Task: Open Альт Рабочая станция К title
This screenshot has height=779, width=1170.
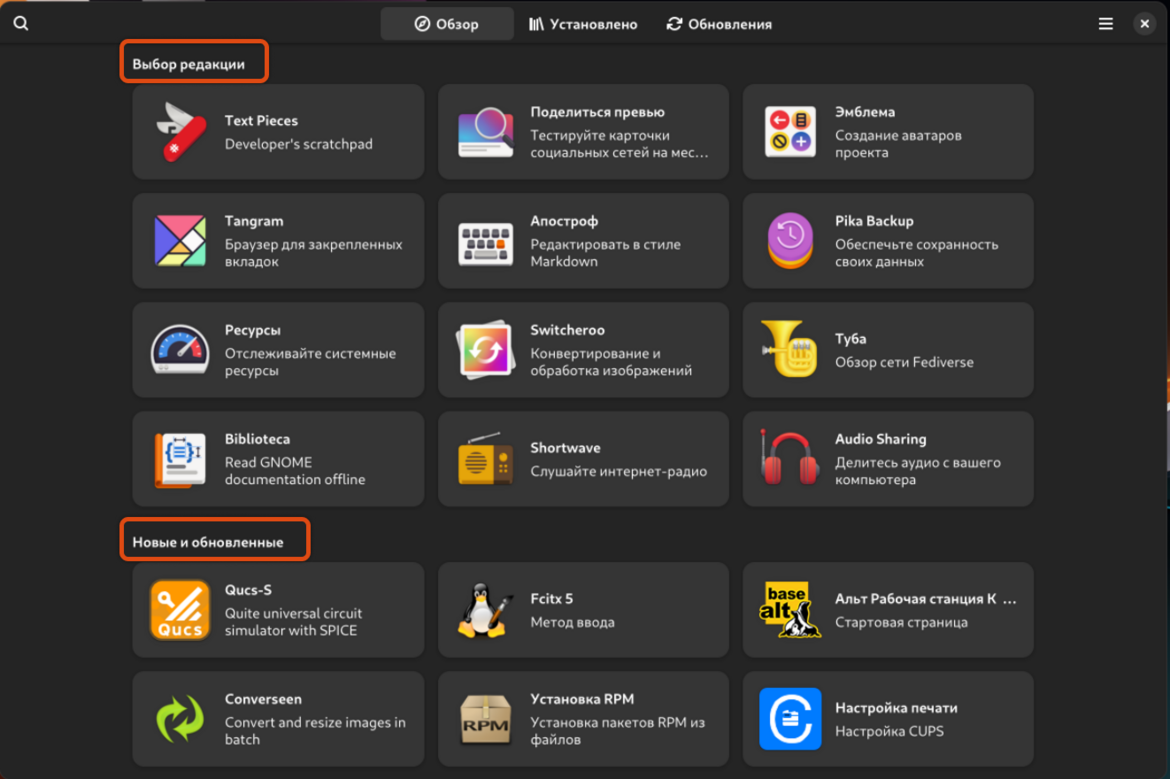Action: click(x=925, y=598)
